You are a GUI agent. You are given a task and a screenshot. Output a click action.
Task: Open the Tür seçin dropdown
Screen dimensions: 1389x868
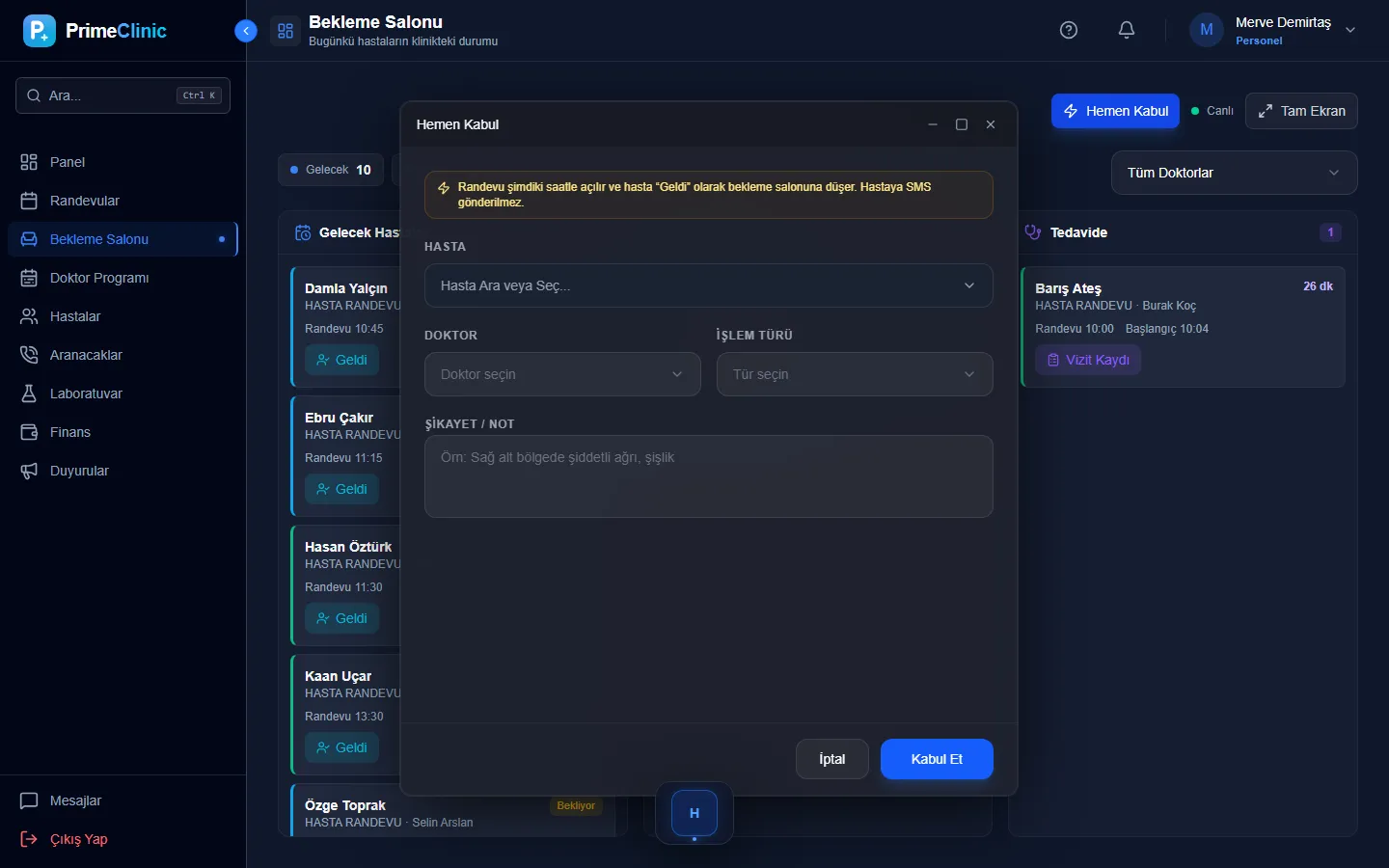pyautogui.click(x=855, y=374)
